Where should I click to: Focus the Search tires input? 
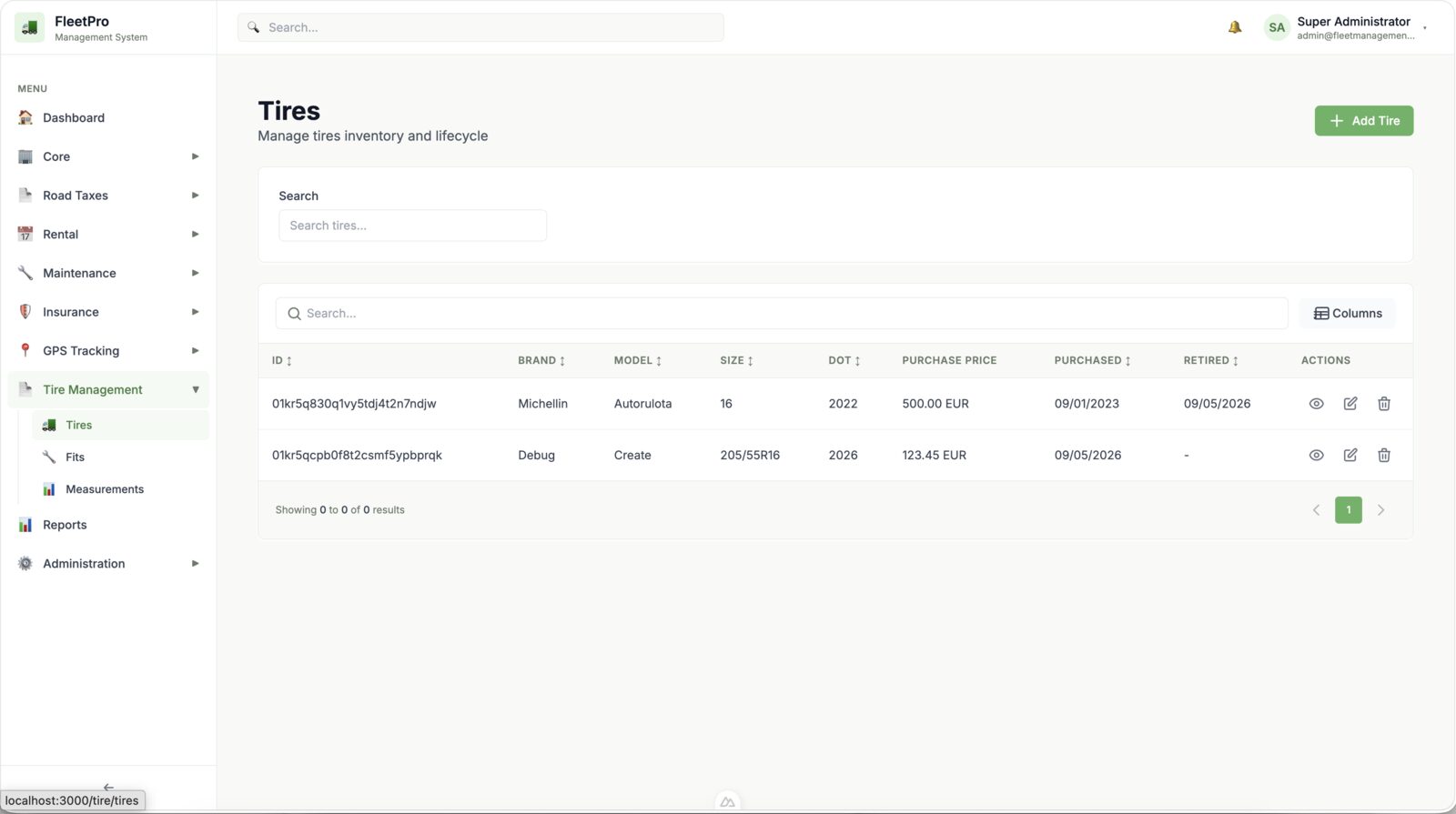tap(412, 226)
